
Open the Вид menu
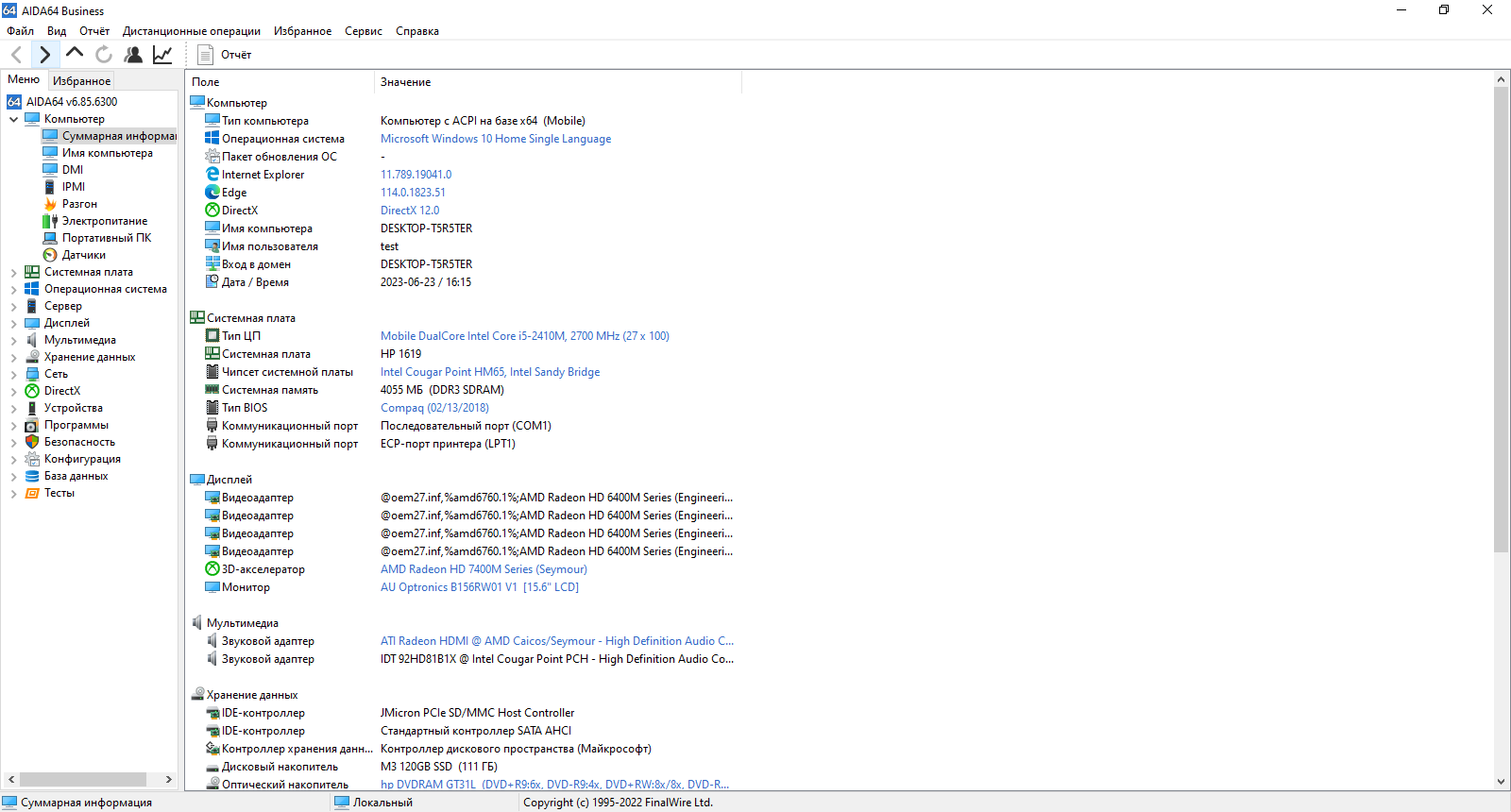coord(57,31)
